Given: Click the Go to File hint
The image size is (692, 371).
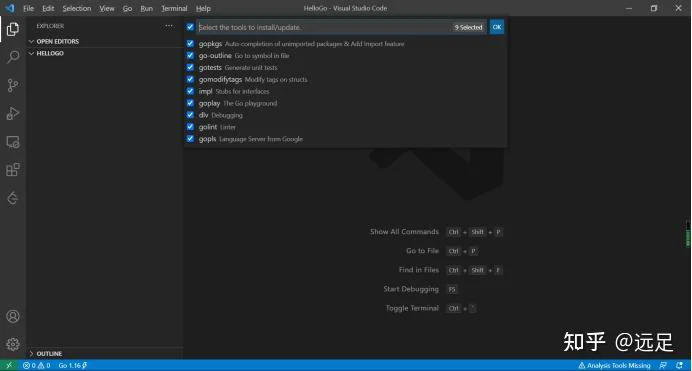Looking at the screenshot, I should coord(422,251).
